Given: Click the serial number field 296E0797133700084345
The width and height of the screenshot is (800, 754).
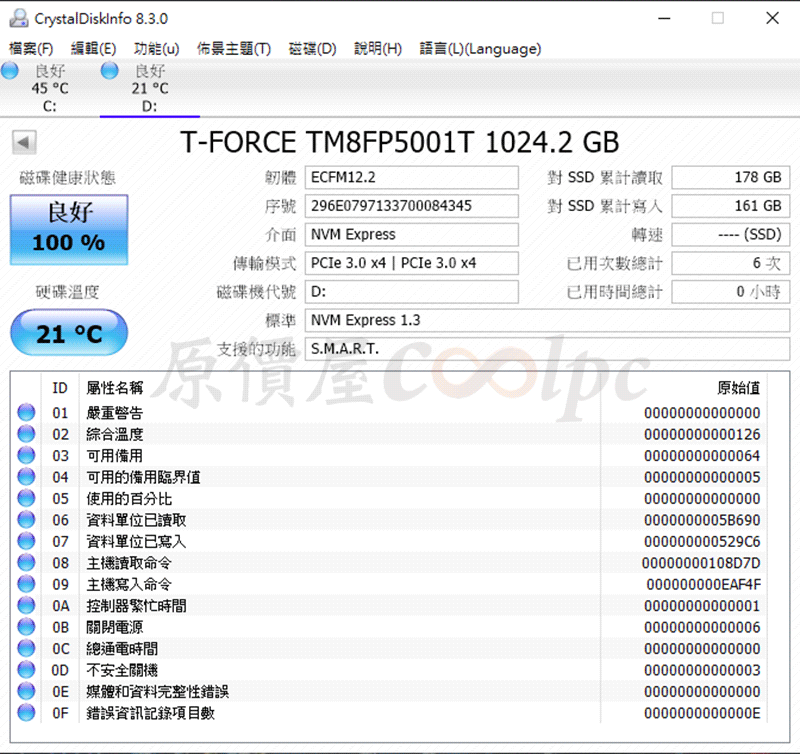Looking at the screenshot, I should 412,206.
